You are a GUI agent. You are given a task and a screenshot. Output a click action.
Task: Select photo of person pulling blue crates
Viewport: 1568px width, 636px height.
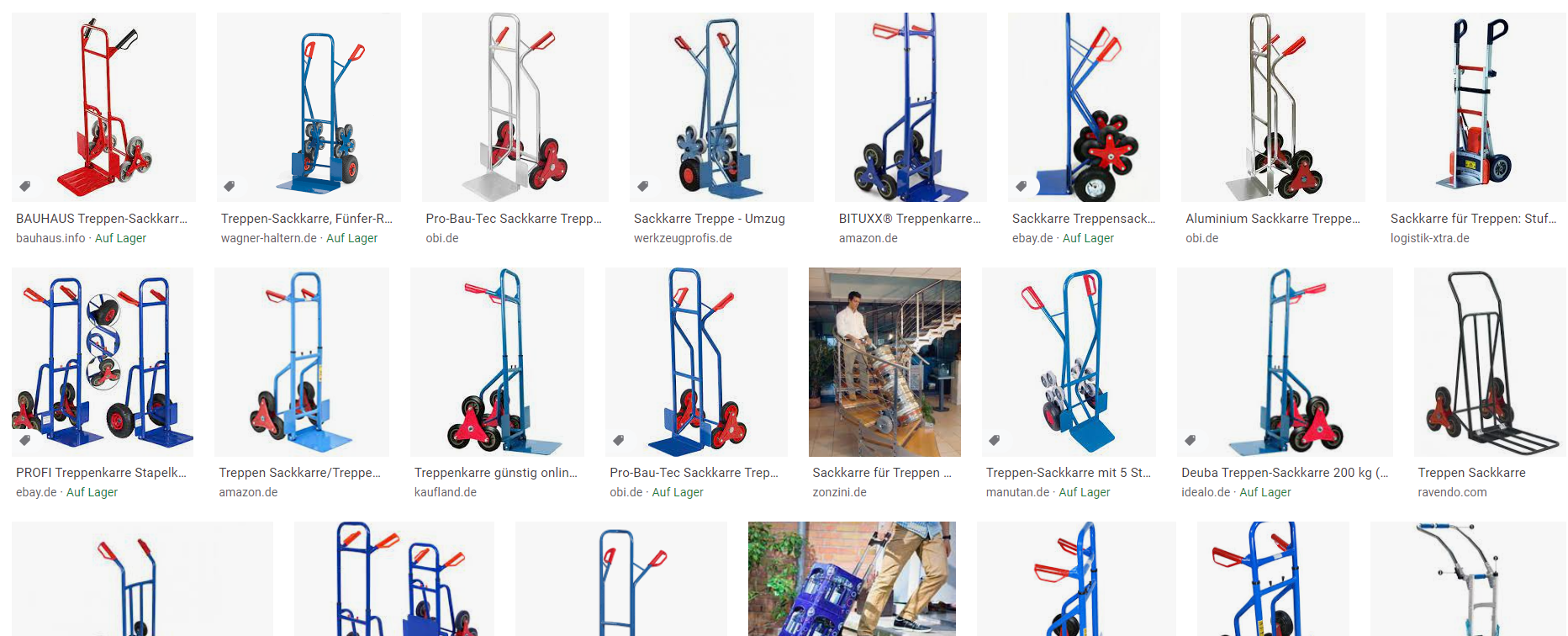click(852, 579)
